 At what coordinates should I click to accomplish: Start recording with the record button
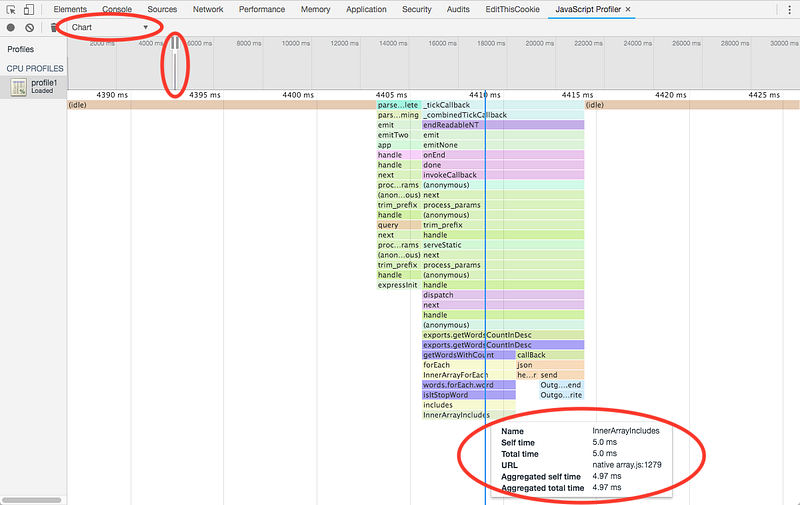pyautogui.click(x=11, y=28)
